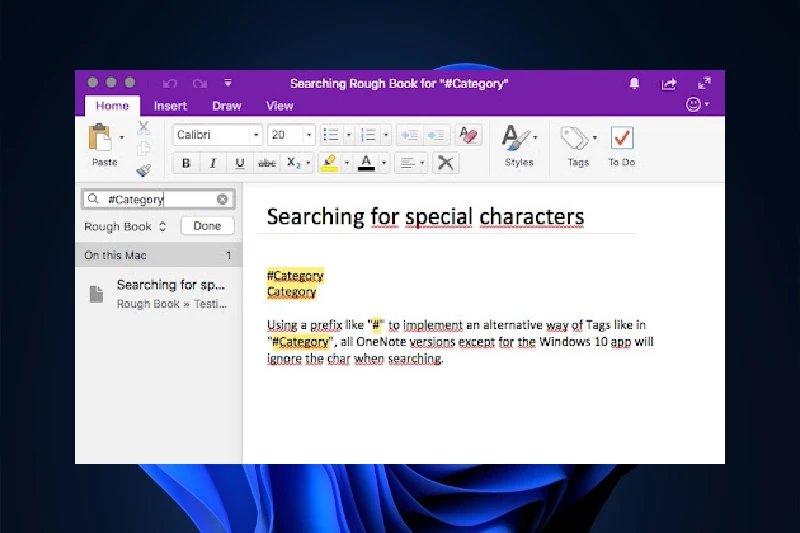Insert a numbered list

(368, 135)
